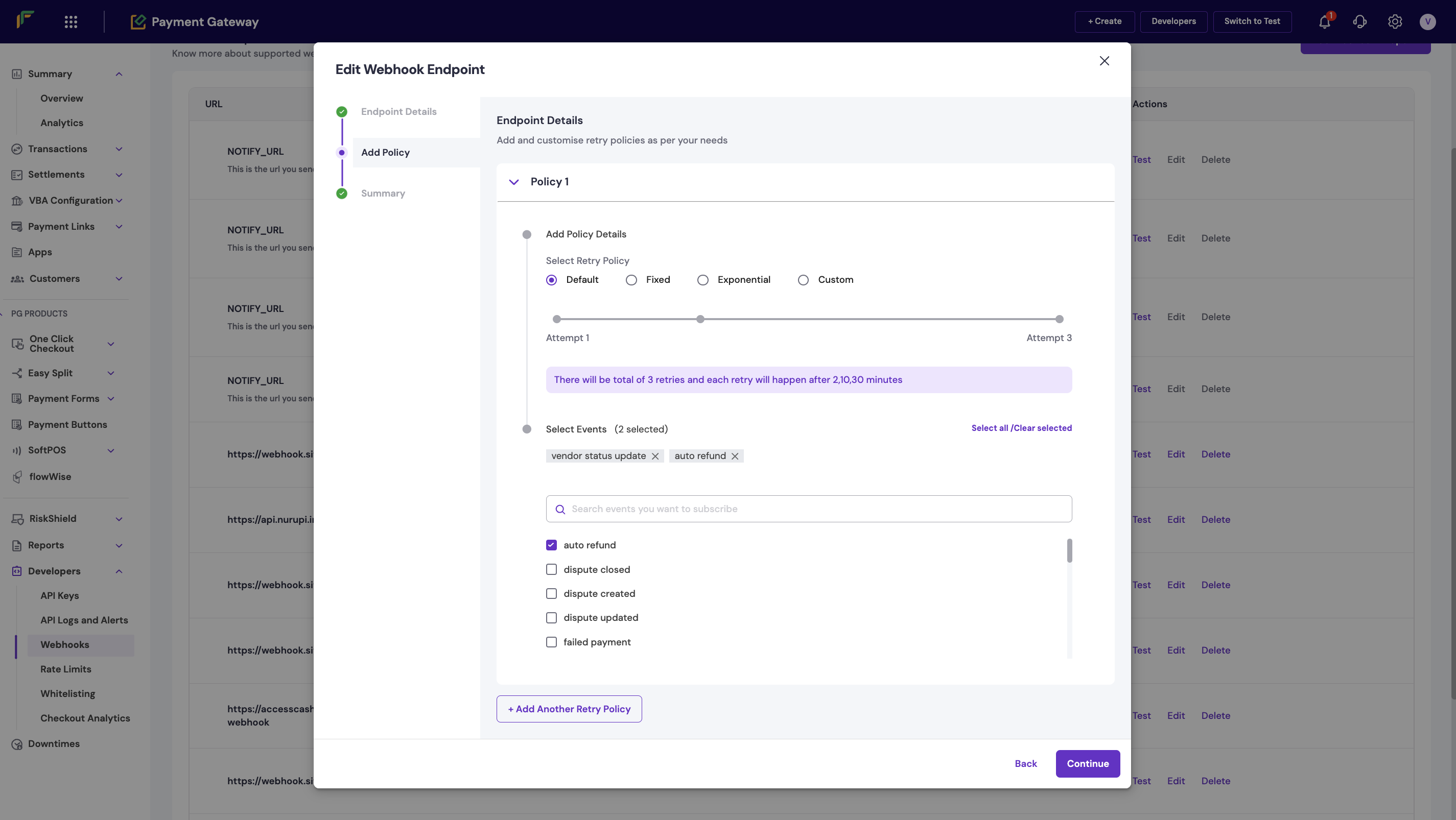Open the settings gear icon

1394,22
